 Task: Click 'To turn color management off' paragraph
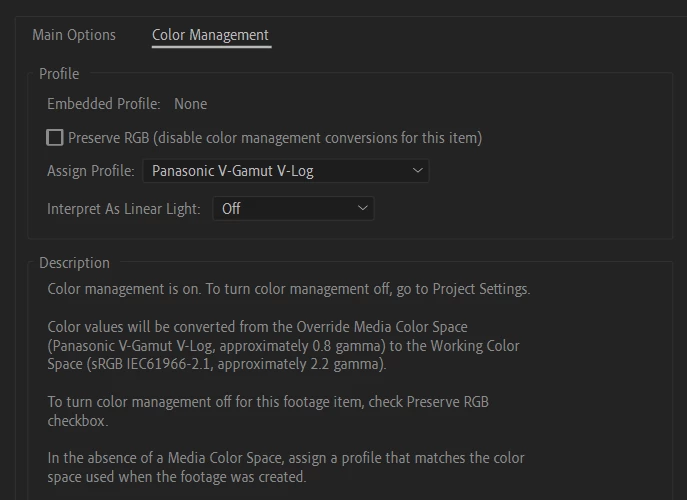[268, 411]
